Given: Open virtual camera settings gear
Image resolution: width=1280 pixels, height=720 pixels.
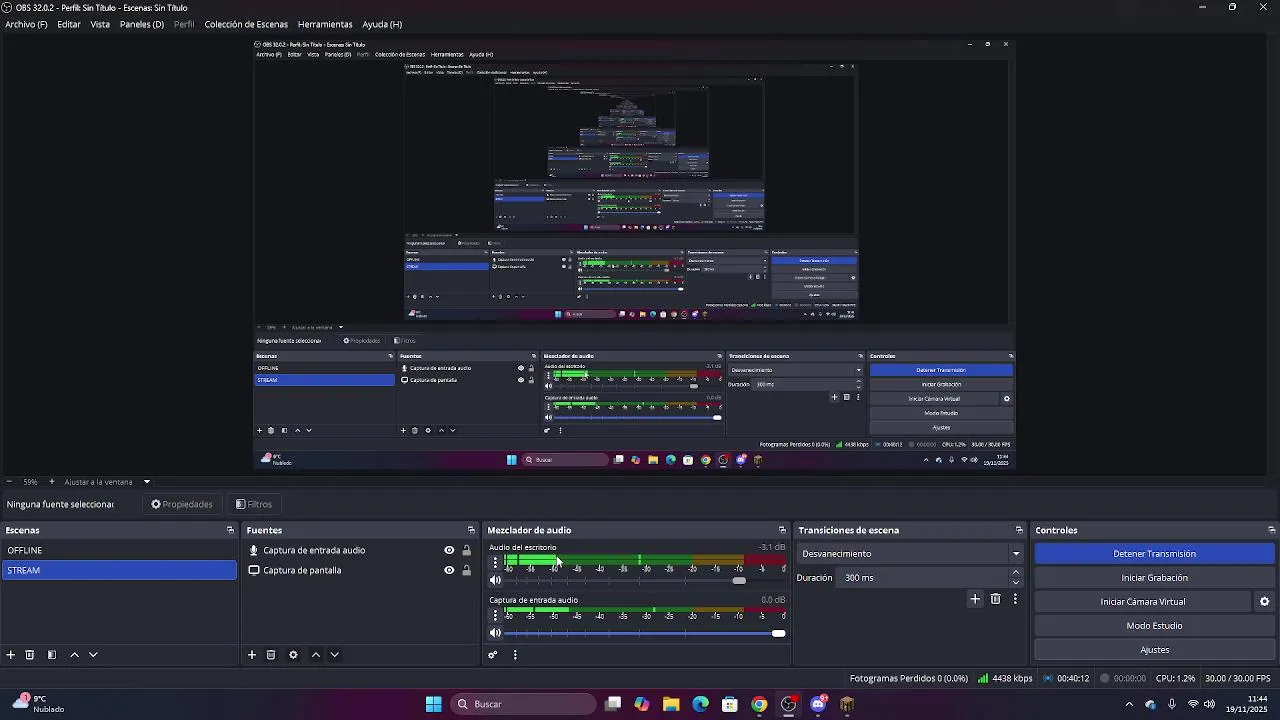Looking at the screenshot, I should pos(1264,602).
